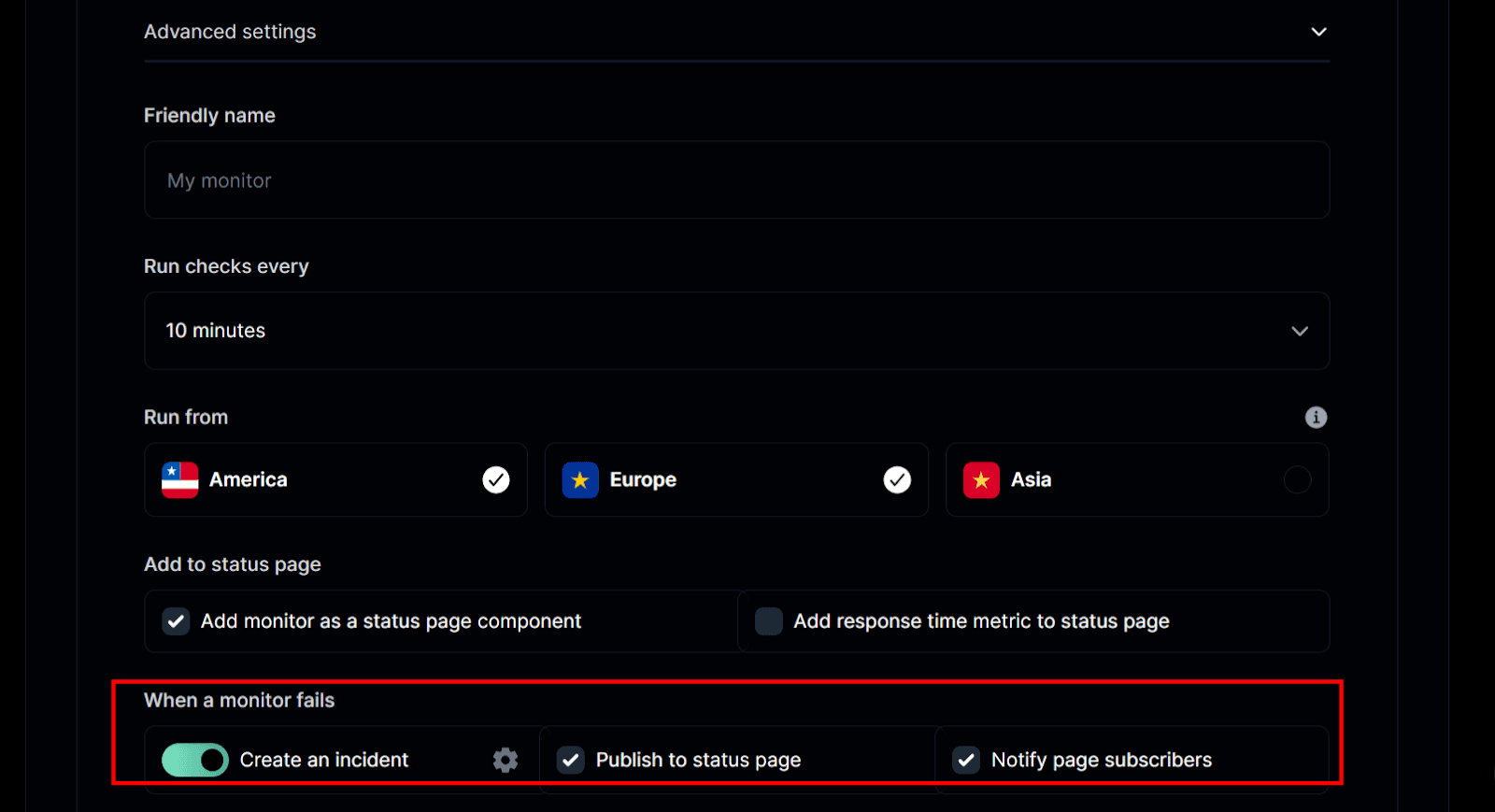This screenshot has height=812, width=1495.
Task: Click the Asia flag icon
Action: [x=981, y=480]
